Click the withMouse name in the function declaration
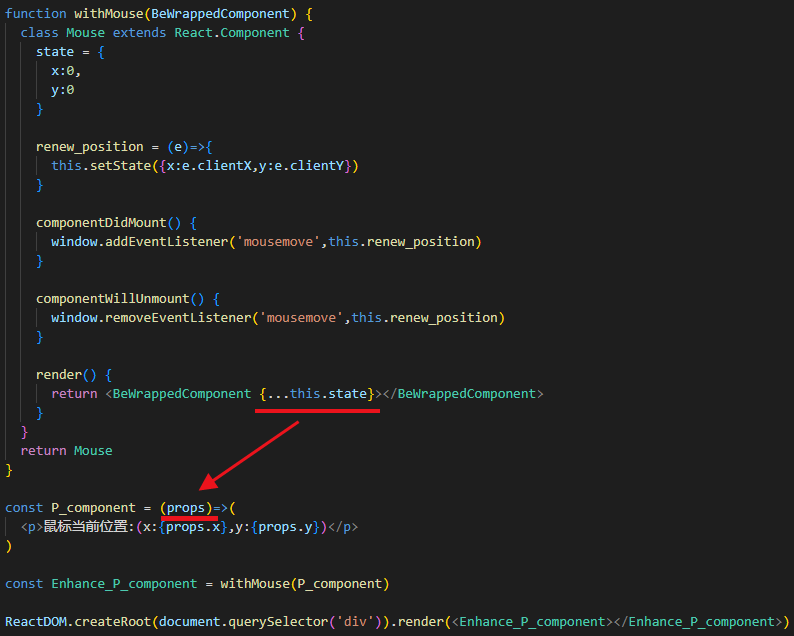Image resolution: width=794 pixels, height=636 pixels. (x=109, y=14)
